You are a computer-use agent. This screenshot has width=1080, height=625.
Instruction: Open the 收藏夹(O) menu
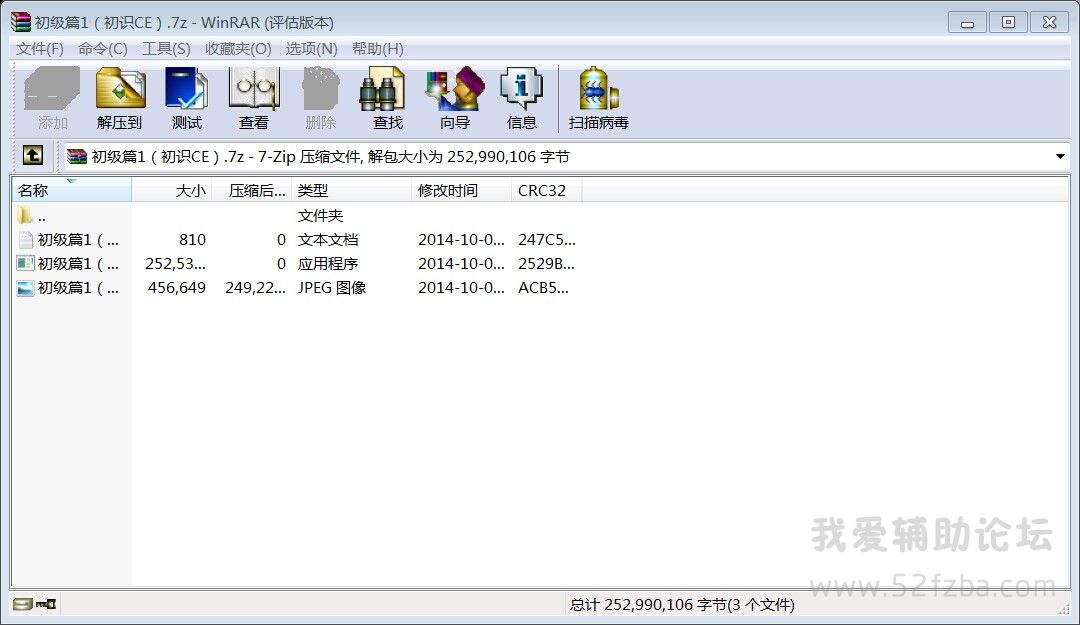click(x=238, y=49)
